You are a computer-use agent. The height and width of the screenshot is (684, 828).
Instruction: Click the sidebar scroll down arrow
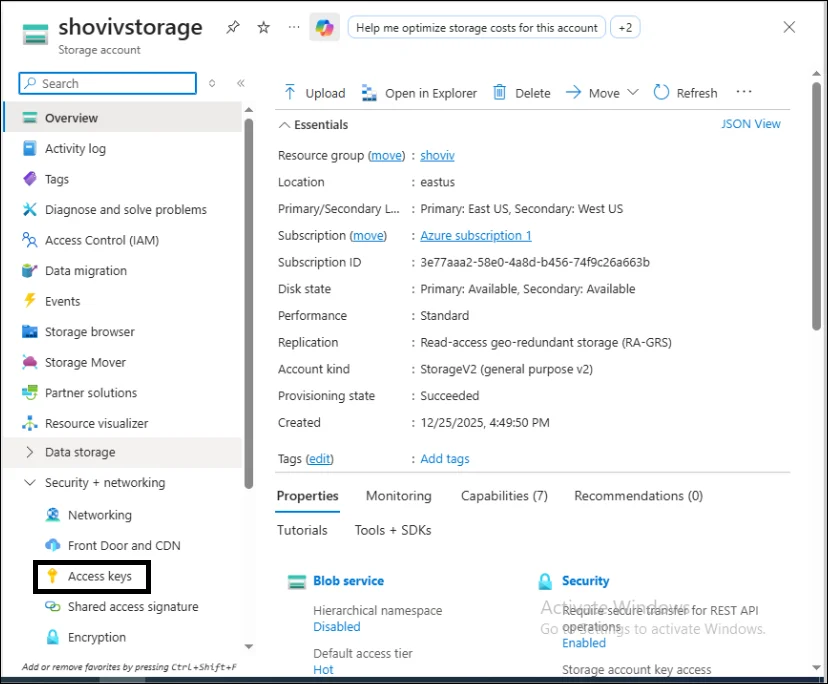(249, 646)
